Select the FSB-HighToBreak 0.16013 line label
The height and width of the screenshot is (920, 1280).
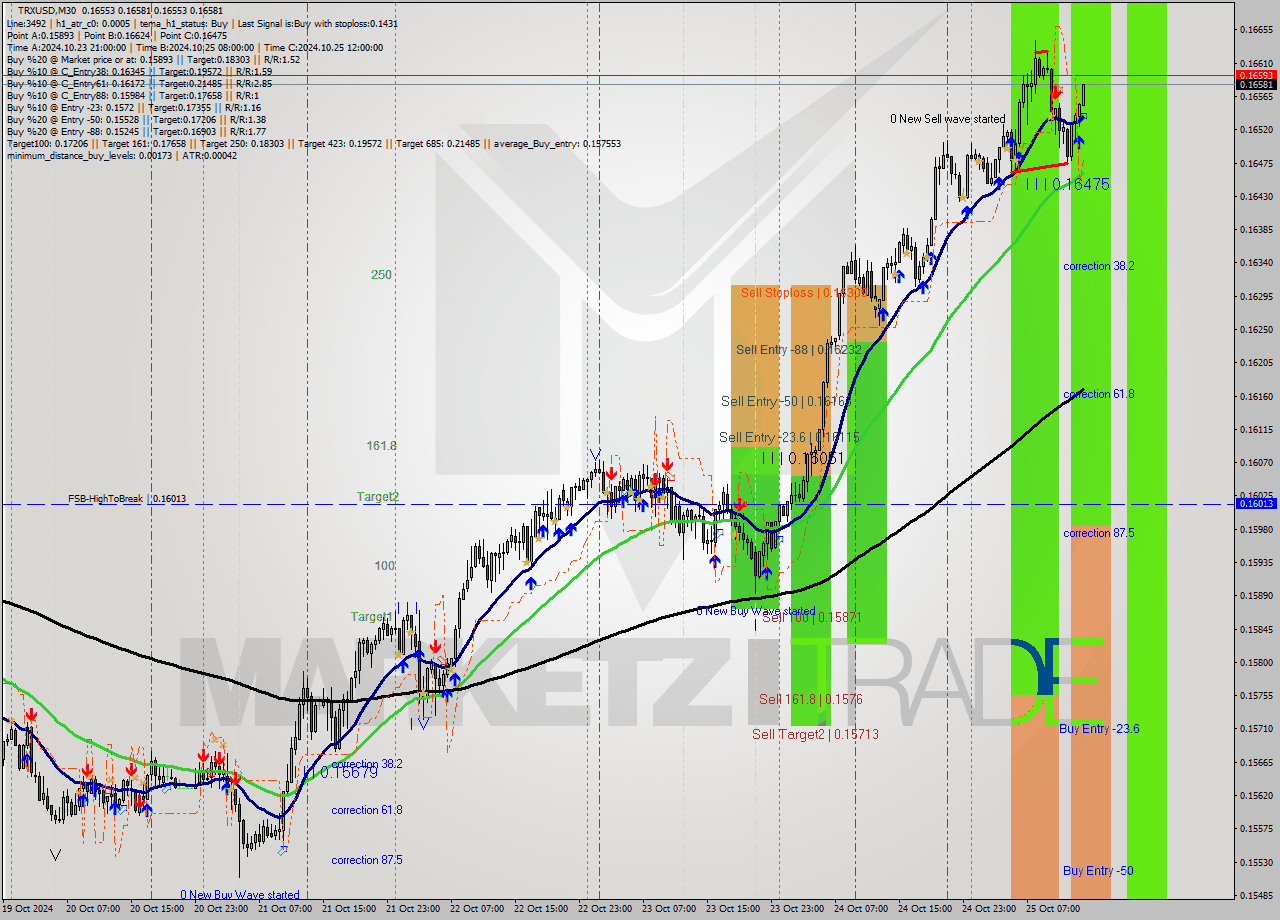127,498
